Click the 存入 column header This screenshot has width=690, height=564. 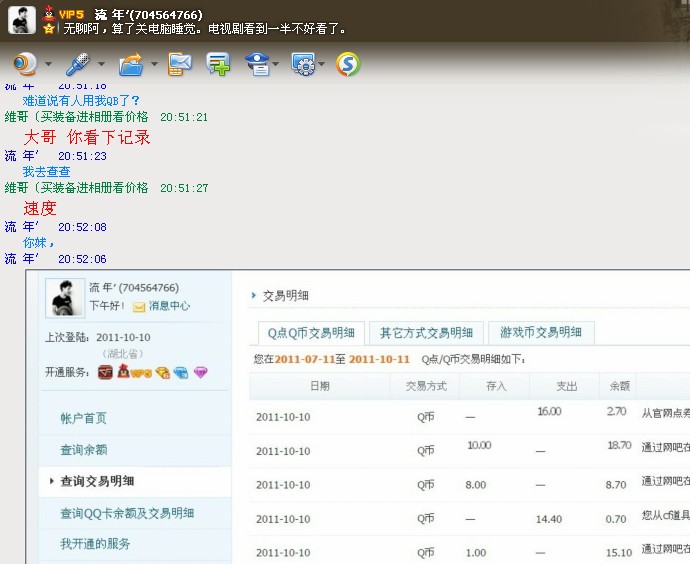495,386
